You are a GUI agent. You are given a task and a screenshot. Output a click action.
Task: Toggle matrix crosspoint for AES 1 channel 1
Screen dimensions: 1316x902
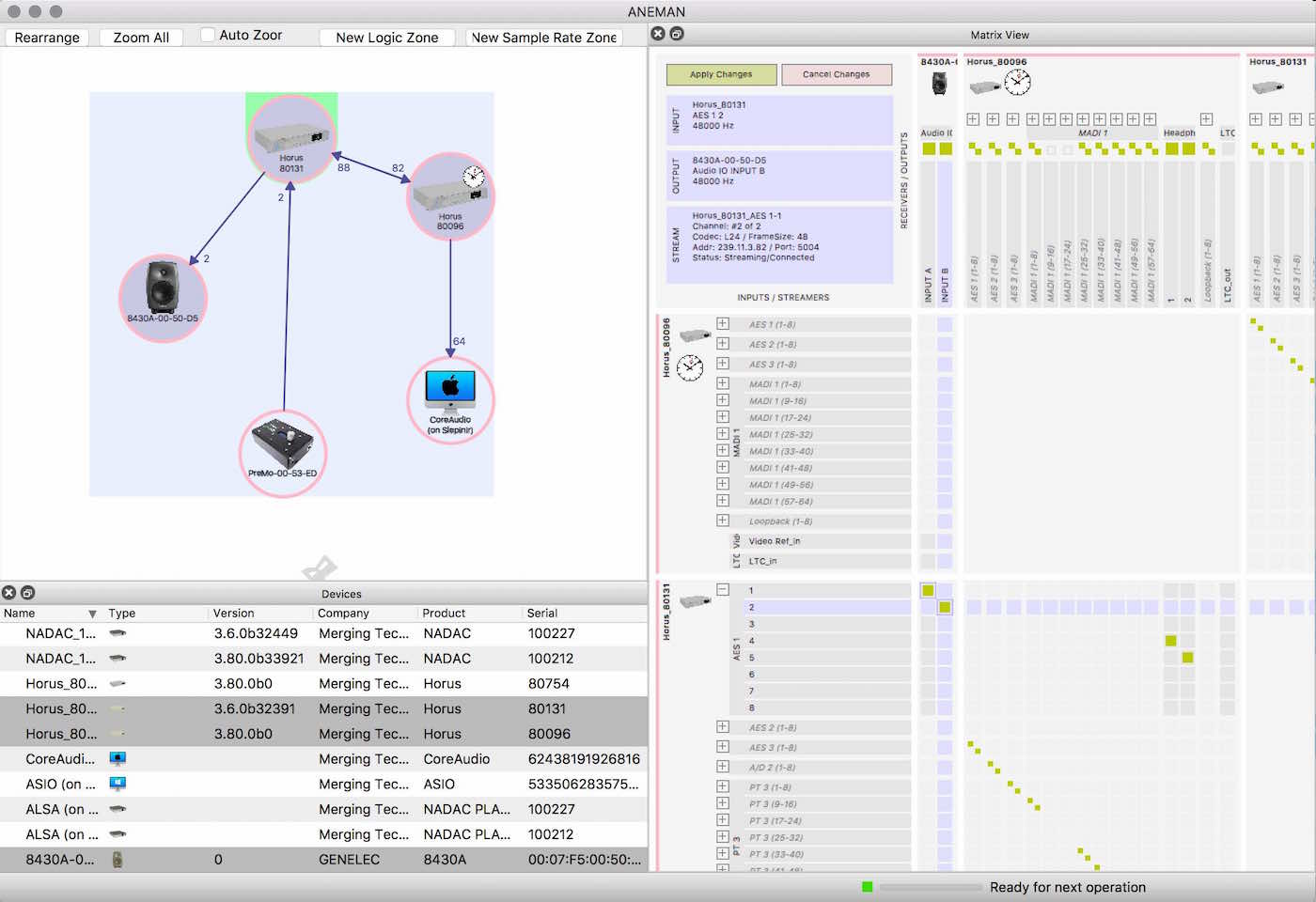[x=928, y=590]
